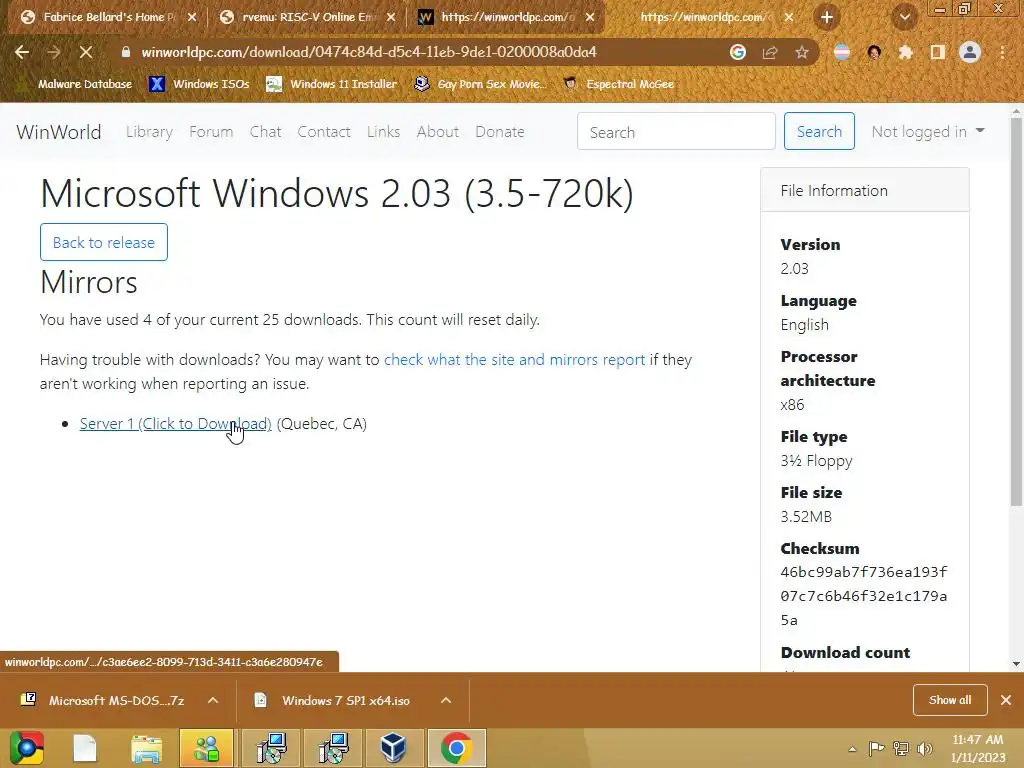Click Server 1 (Click to Download) link

click(x=175, y=424)
